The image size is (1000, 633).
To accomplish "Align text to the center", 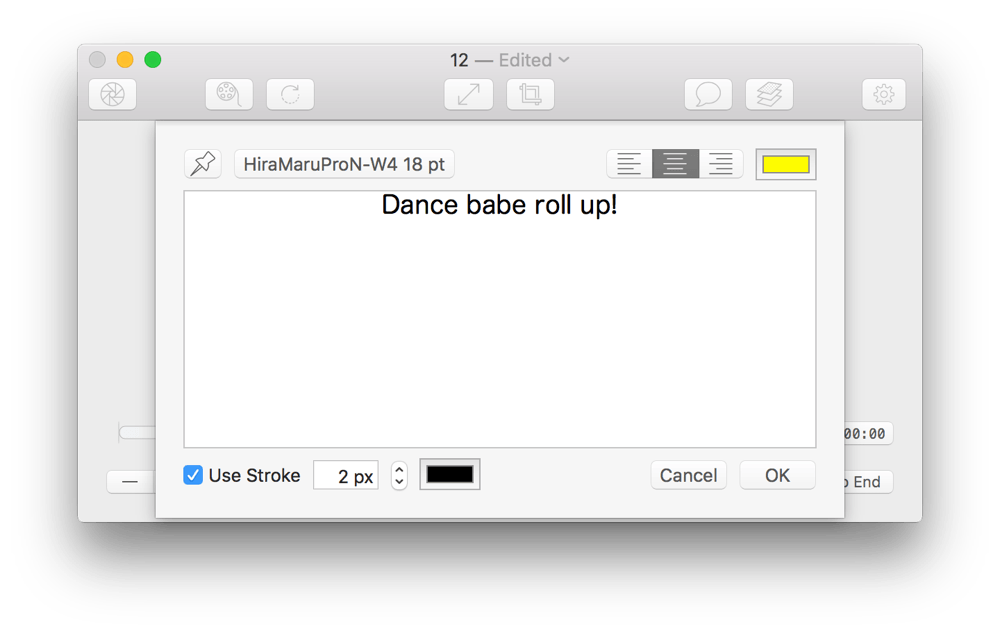I will (675, 164).
